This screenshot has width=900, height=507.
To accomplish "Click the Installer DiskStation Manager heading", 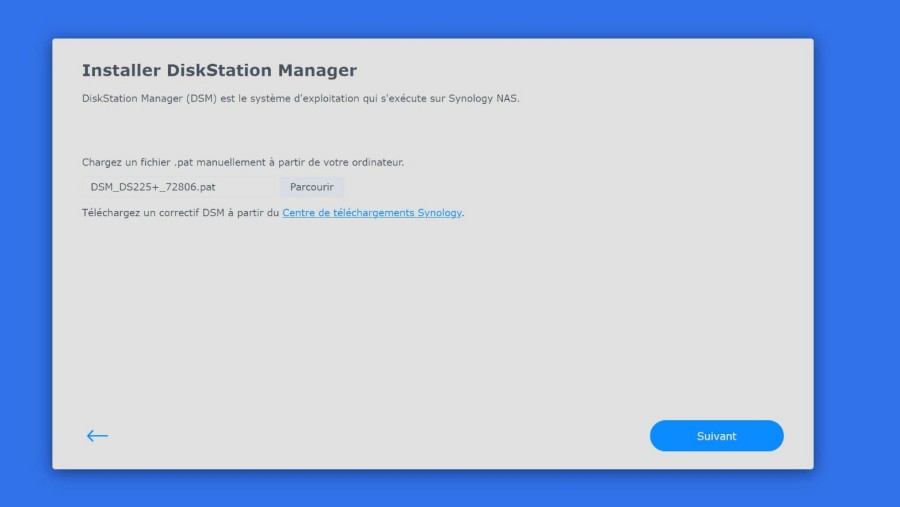I will 219,70.
